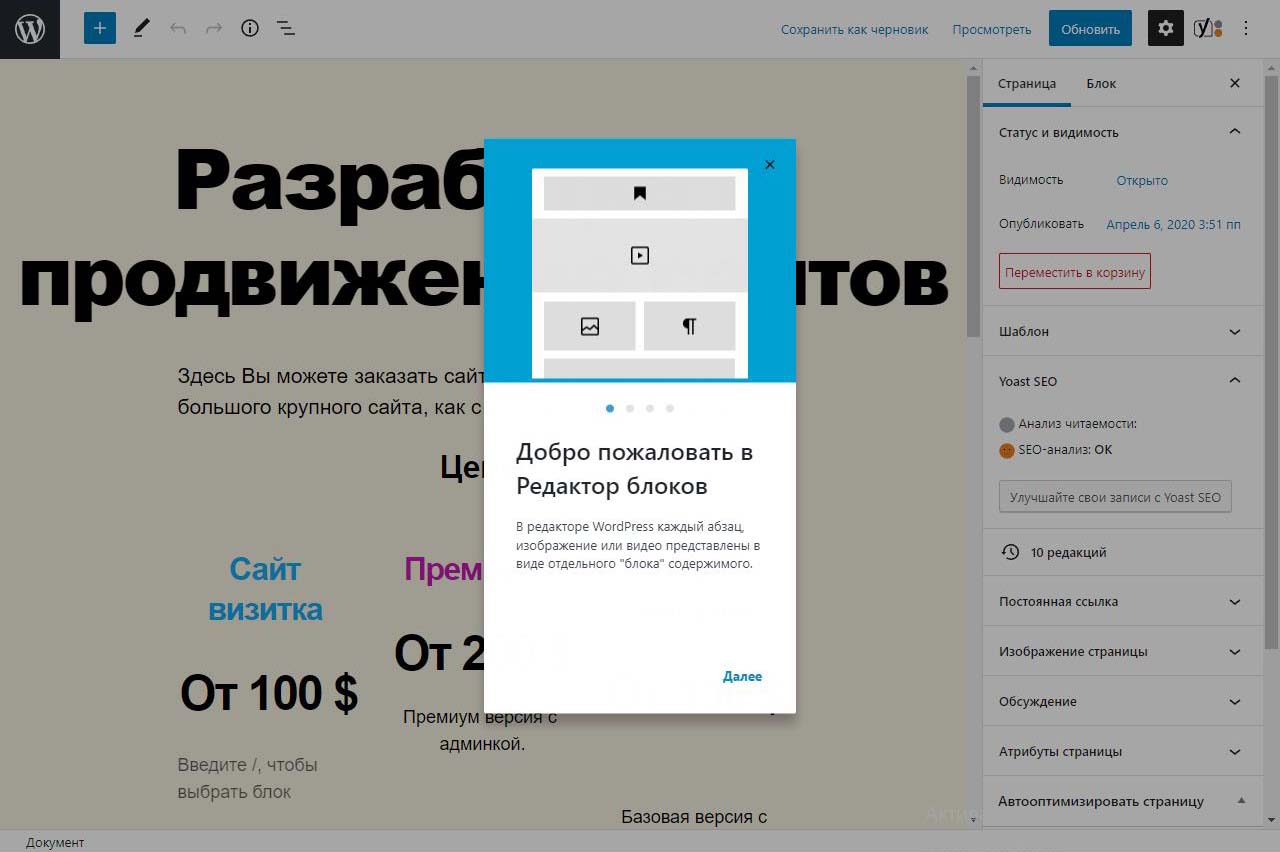Open the Yoast SEO toolbar icon
Viewport: 1280px width, 852px height.
[x=1207, y=28]
